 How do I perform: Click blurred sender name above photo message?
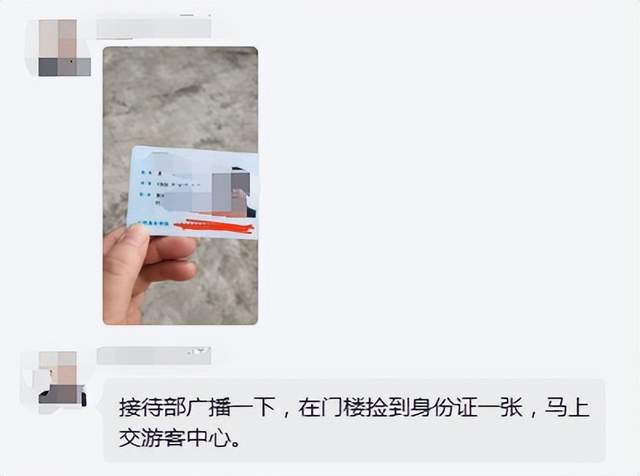tap(154, 28)
